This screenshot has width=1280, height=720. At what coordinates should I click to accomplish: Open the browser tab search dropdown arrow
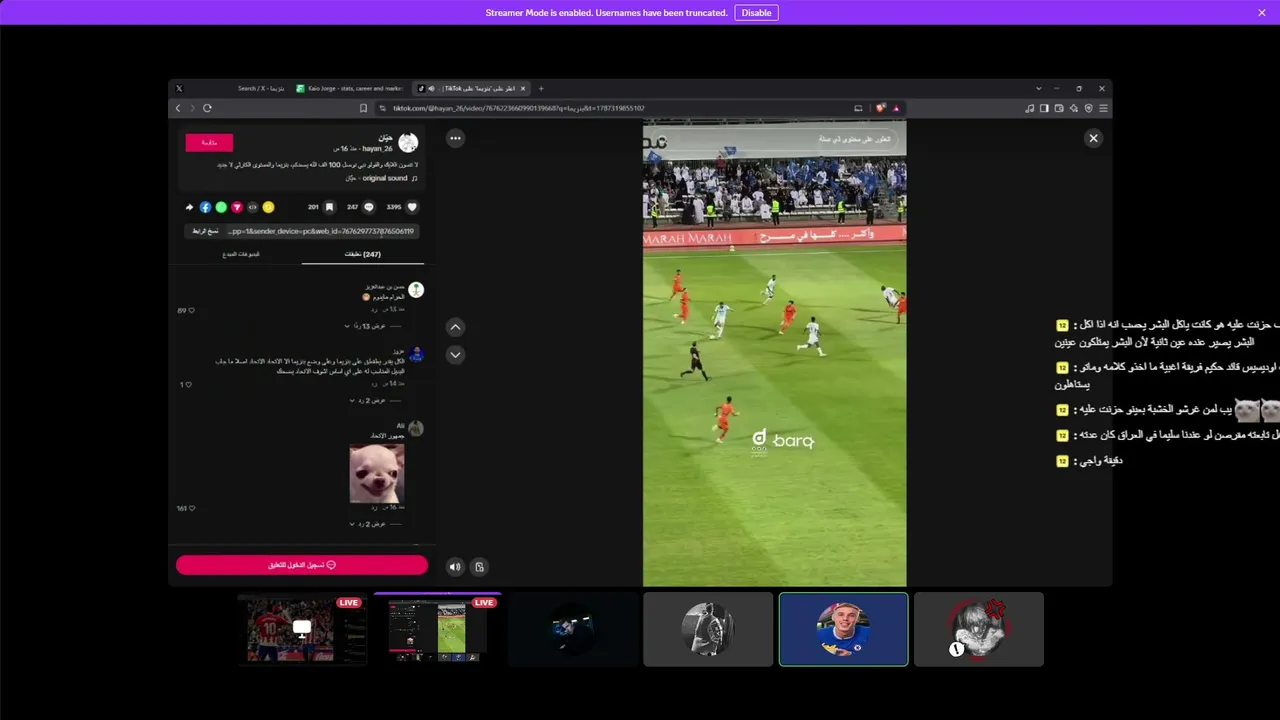(1039, 88)
